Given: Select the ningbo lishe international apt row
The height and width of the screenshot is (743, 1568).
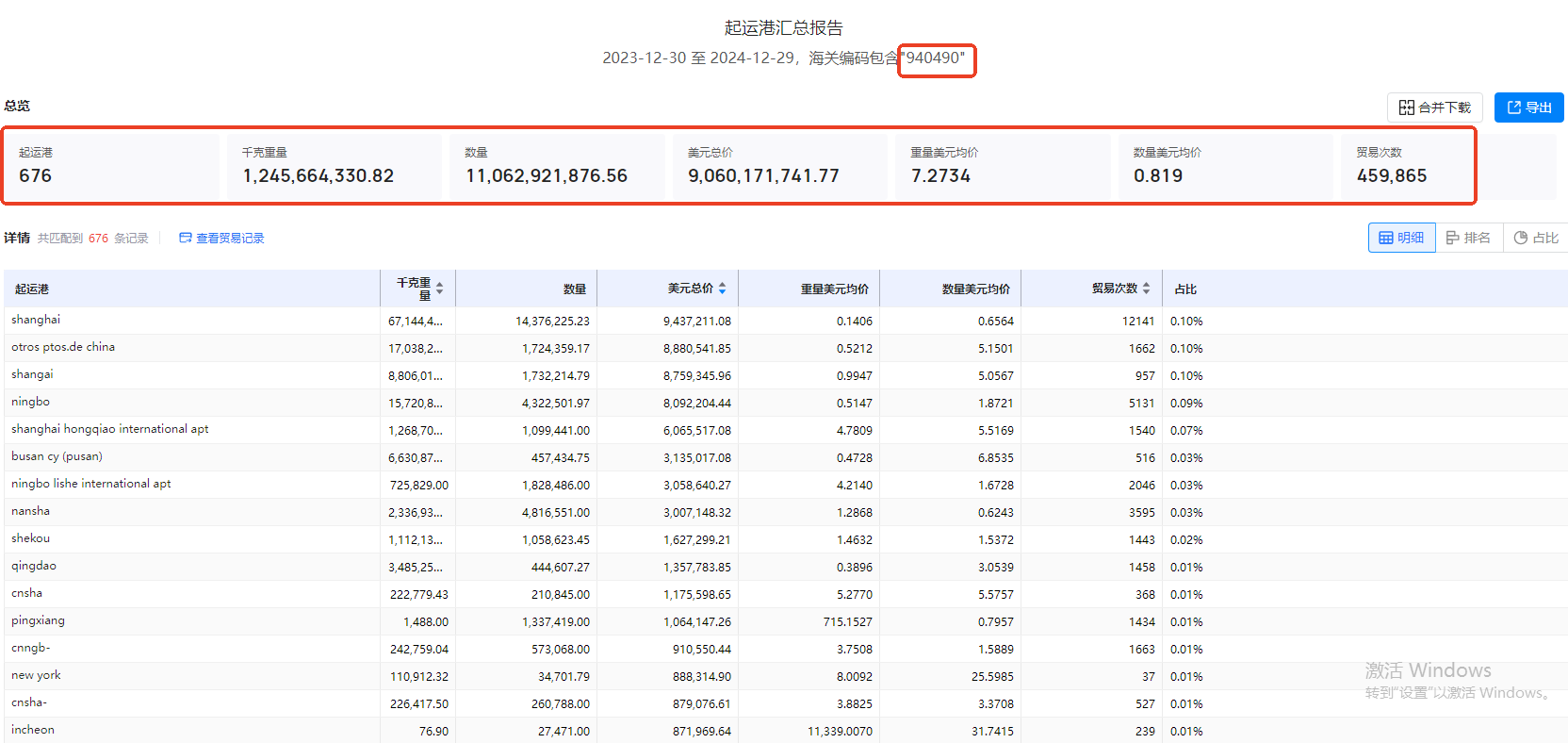Looking at the screenshot, I should (x=90, y=485).
